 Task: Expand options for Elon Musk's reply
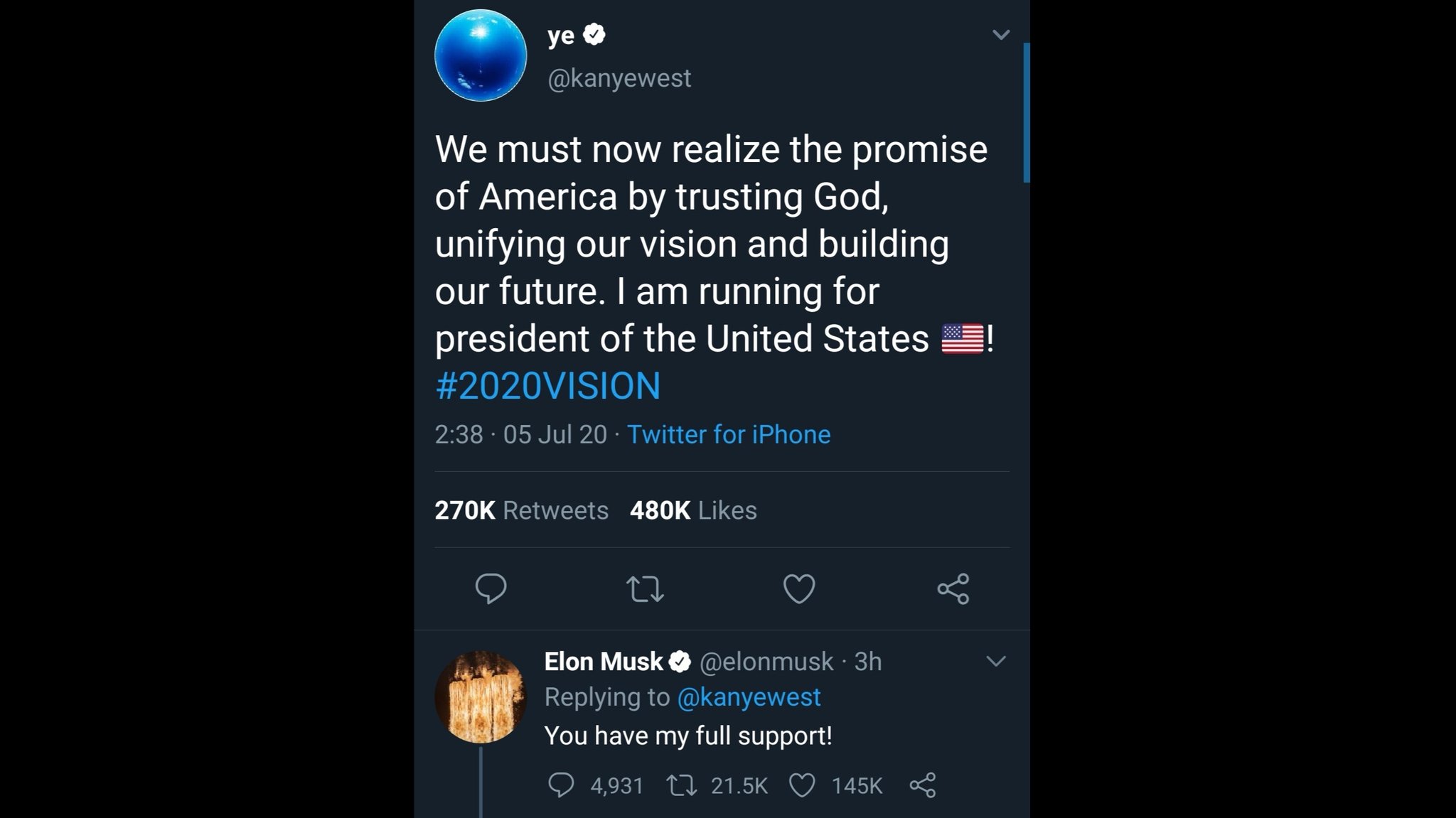click(996, 662)
